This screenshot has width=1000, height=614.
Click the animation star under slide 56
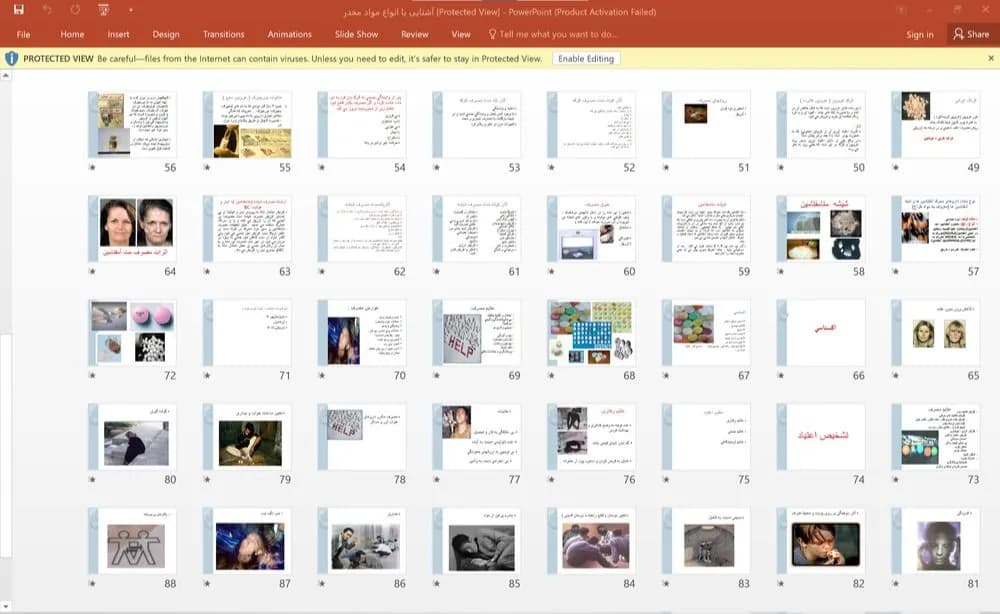[x=92, y=167]
